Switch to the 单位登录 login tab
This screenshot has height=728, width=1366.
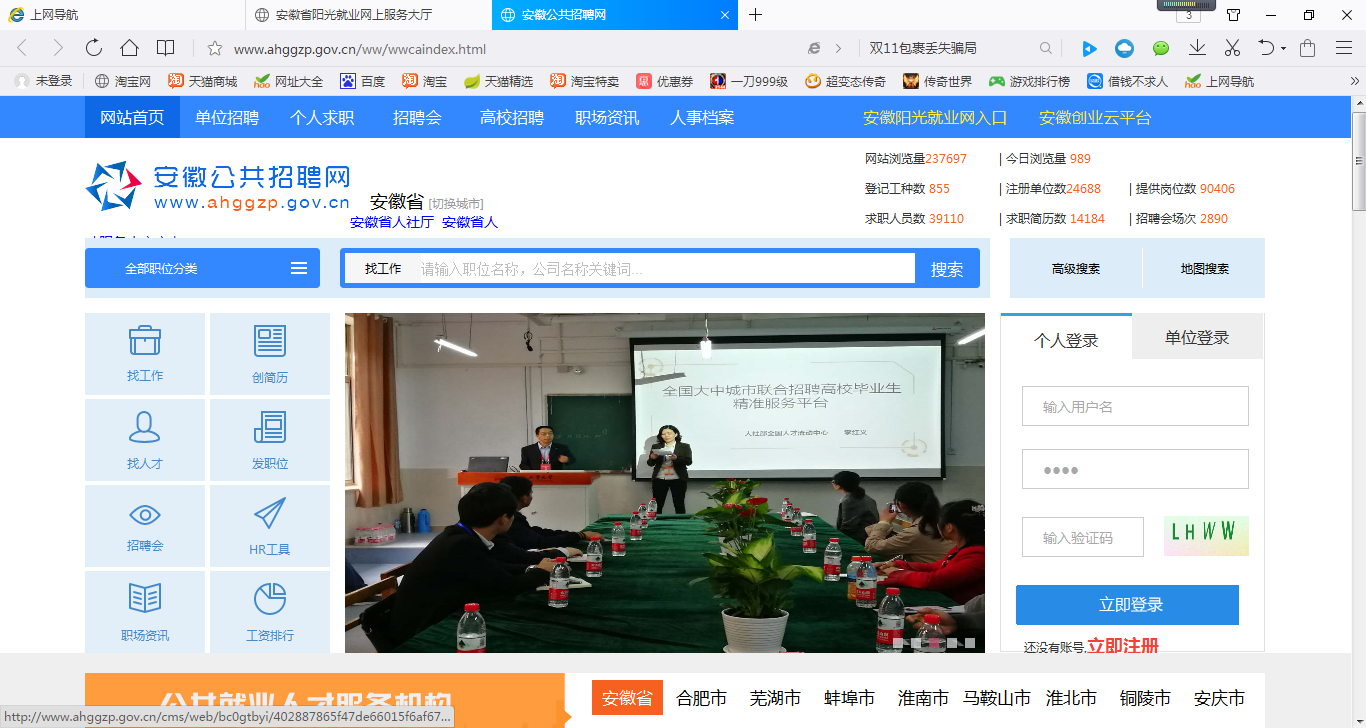[1196, 338]
